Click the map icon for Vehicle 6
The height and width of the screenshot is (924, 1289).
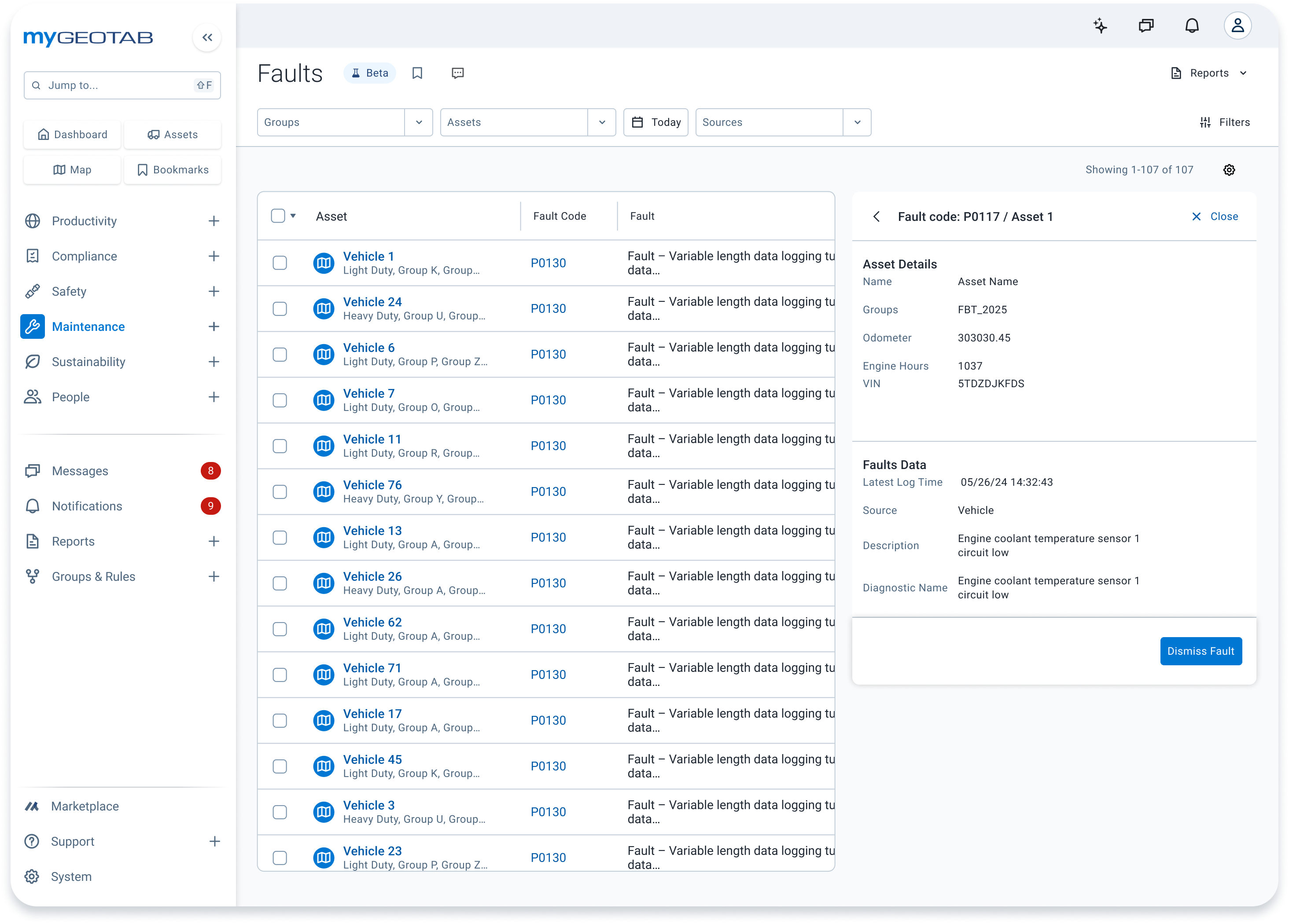(324, 354)
